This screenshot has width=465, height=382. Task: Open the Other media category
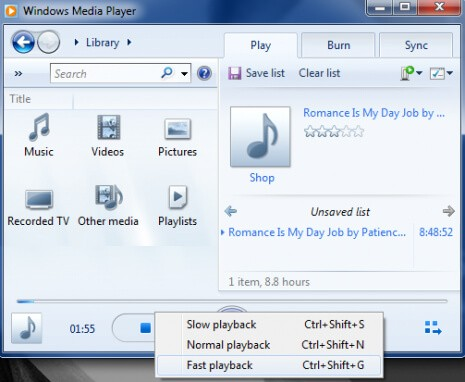(x=108, y=205)
